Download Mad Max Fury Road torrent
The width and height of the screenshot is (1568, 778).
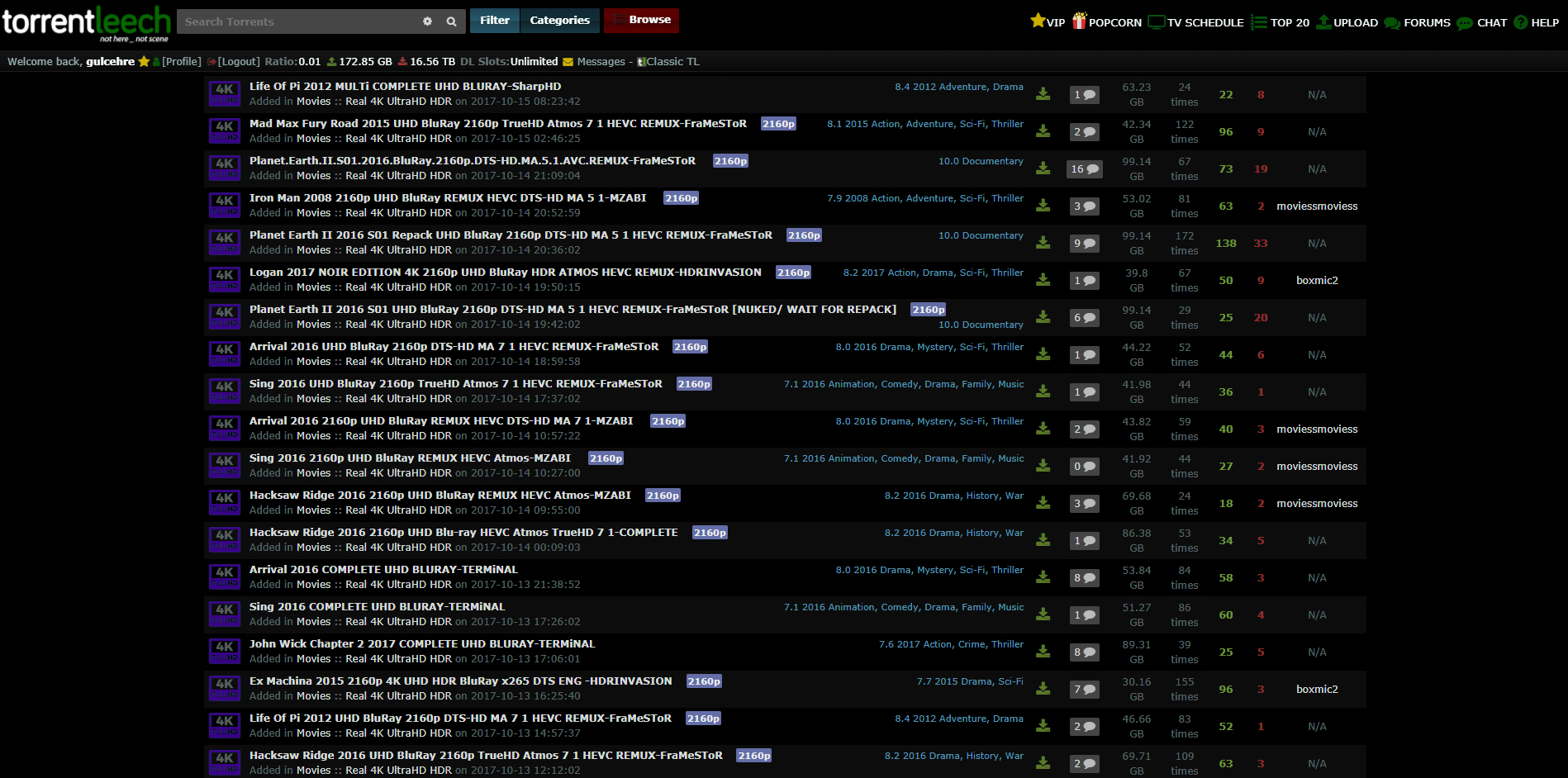click(x=1043, y=131)
